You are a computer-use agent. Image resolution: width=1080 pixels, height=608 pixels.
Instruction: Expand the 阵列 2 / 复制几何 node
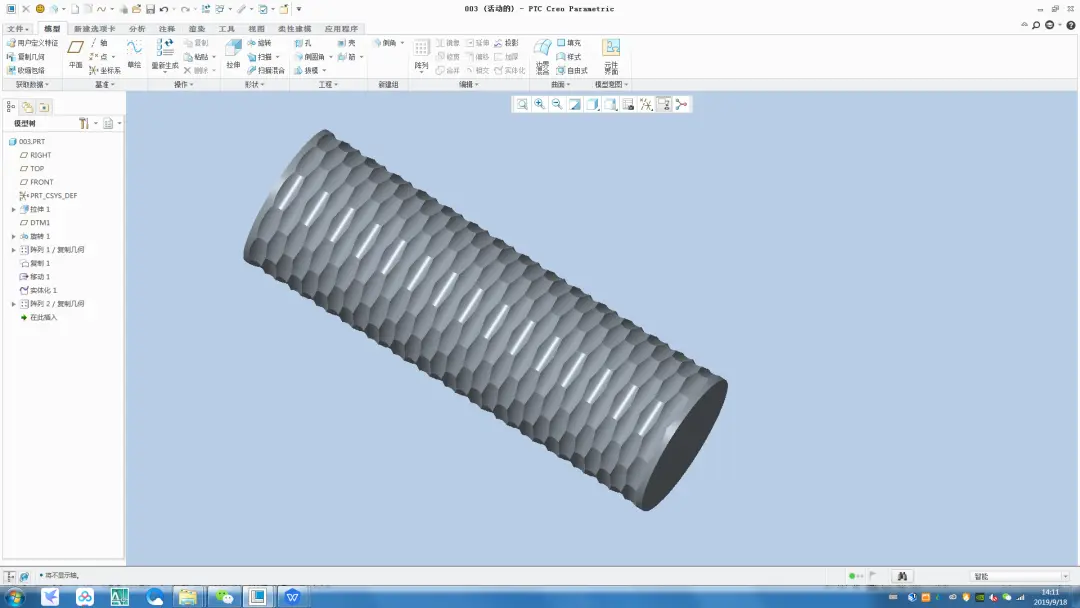[14, 304]
